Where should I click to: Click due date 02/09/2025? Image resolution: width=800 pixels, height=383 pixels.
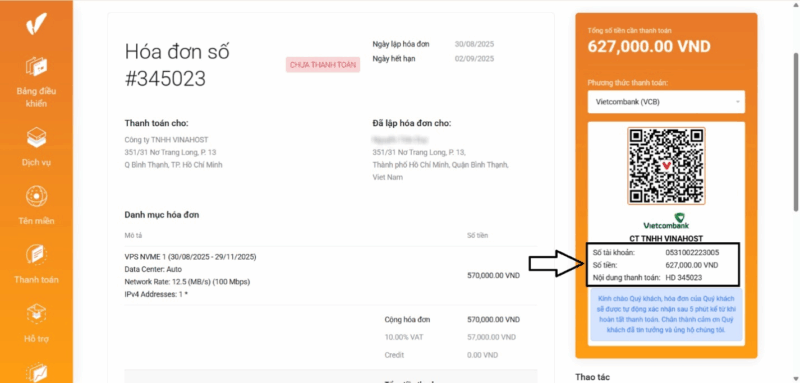click(x=474, y=59)
